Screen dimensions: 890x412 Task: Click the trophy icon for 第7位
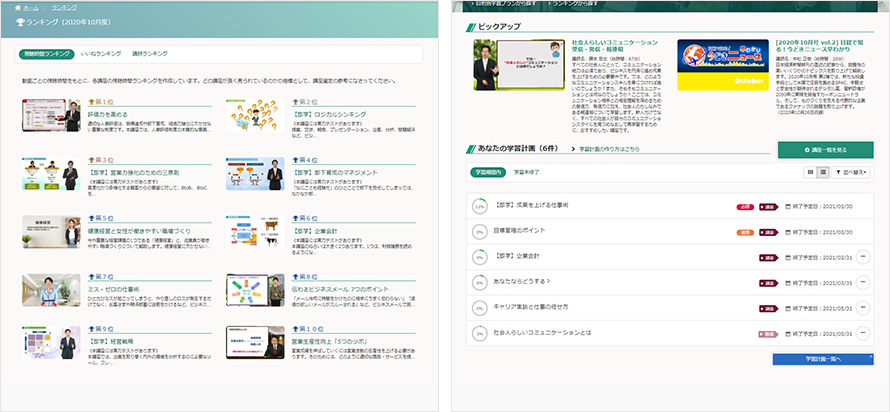coord(91,278)
